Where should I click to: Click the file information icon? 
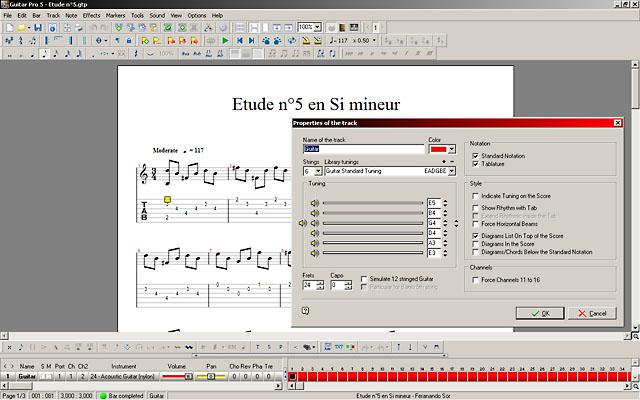click(x=52, y=27)
